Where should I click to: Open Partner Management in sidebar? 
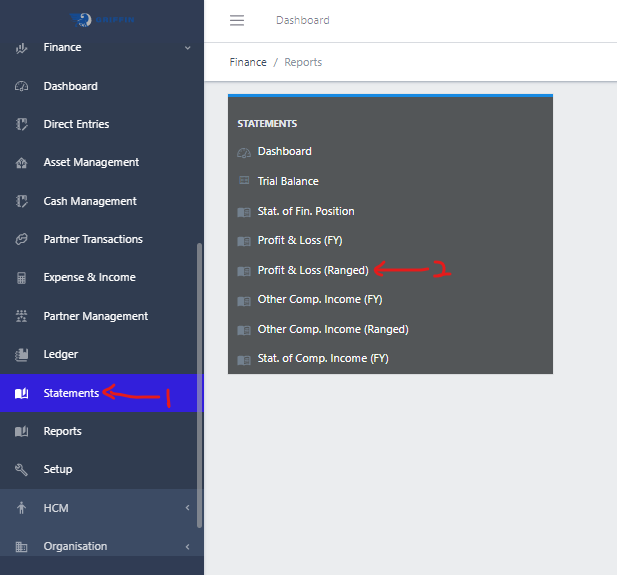click(x=95, y=316)
